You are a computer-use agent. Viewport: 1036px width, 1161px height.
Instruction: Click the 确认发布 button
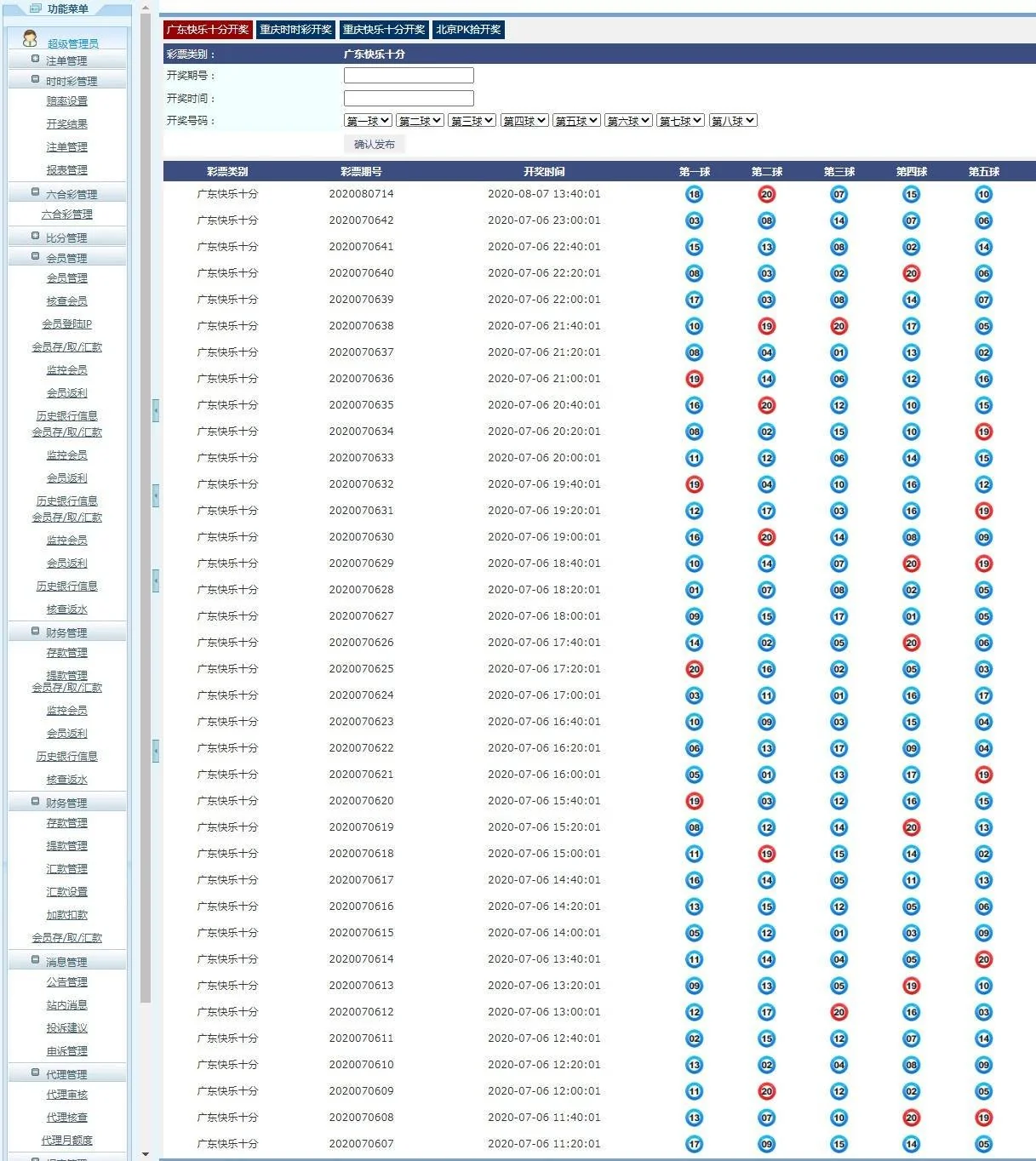375,145
